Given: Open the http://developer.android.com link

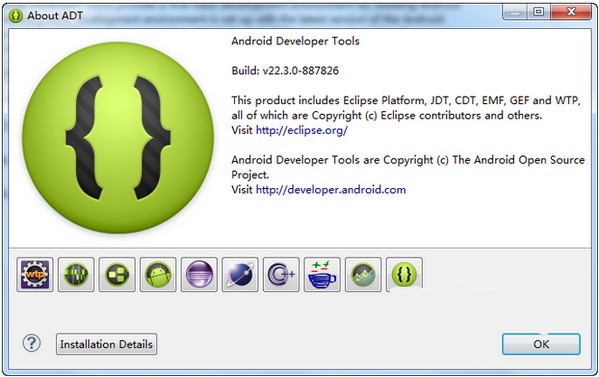Looking at the screenshot, I should tap(331, 190).
